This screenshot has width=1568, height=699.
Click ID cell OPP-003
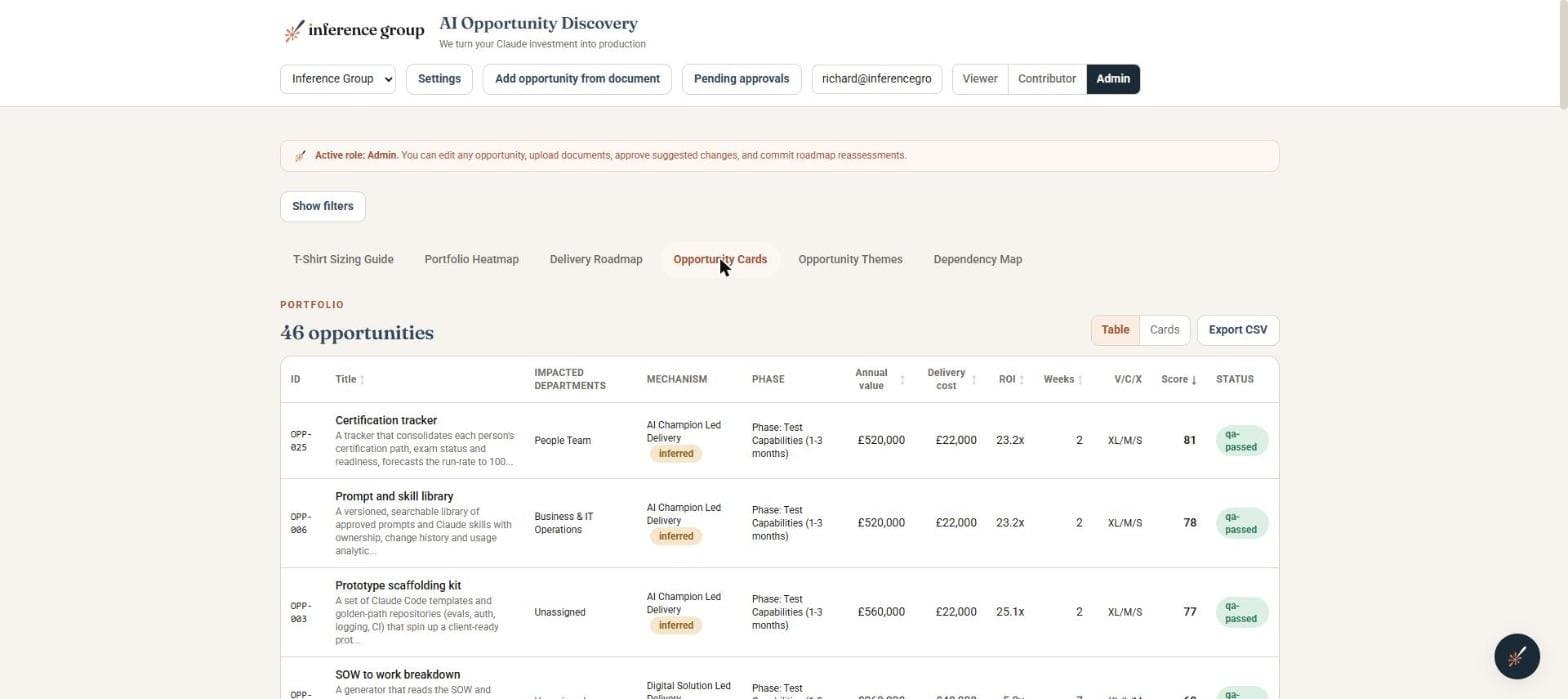pos(301,613)
